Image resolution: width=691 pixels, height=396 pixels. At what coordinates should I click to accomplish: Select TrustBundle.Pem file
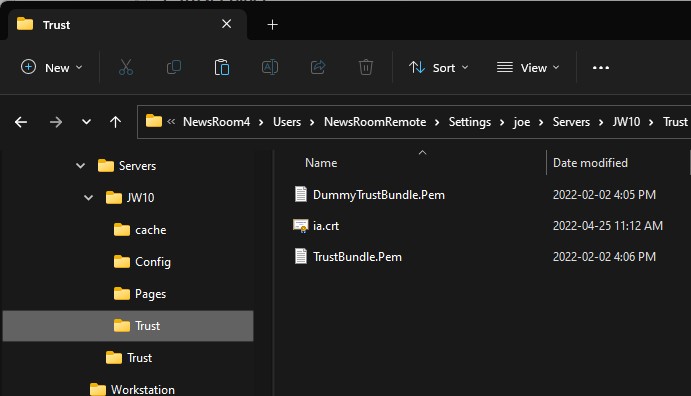(357, 257)
